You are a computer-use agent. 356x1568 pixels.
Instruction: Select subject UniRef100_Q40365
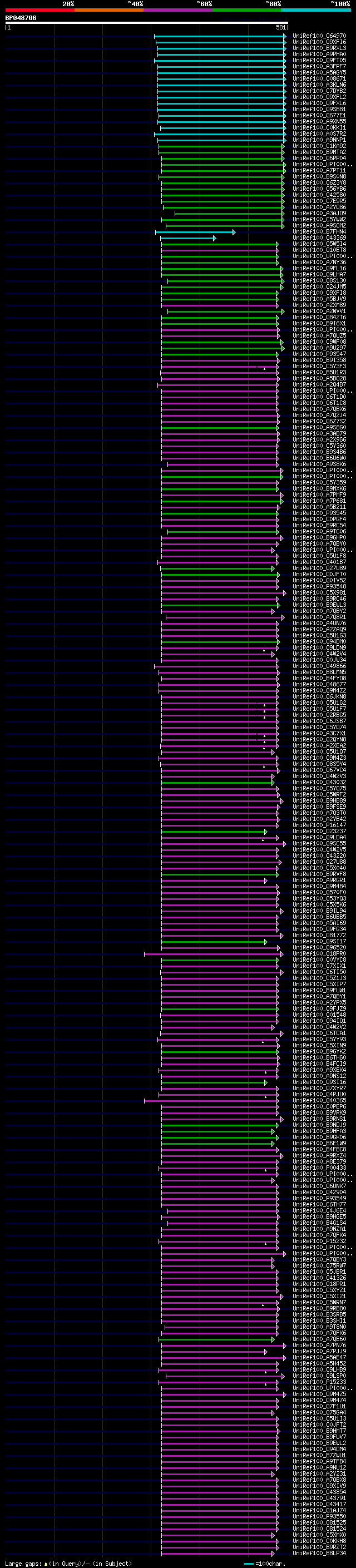(x=319, y=1101)
